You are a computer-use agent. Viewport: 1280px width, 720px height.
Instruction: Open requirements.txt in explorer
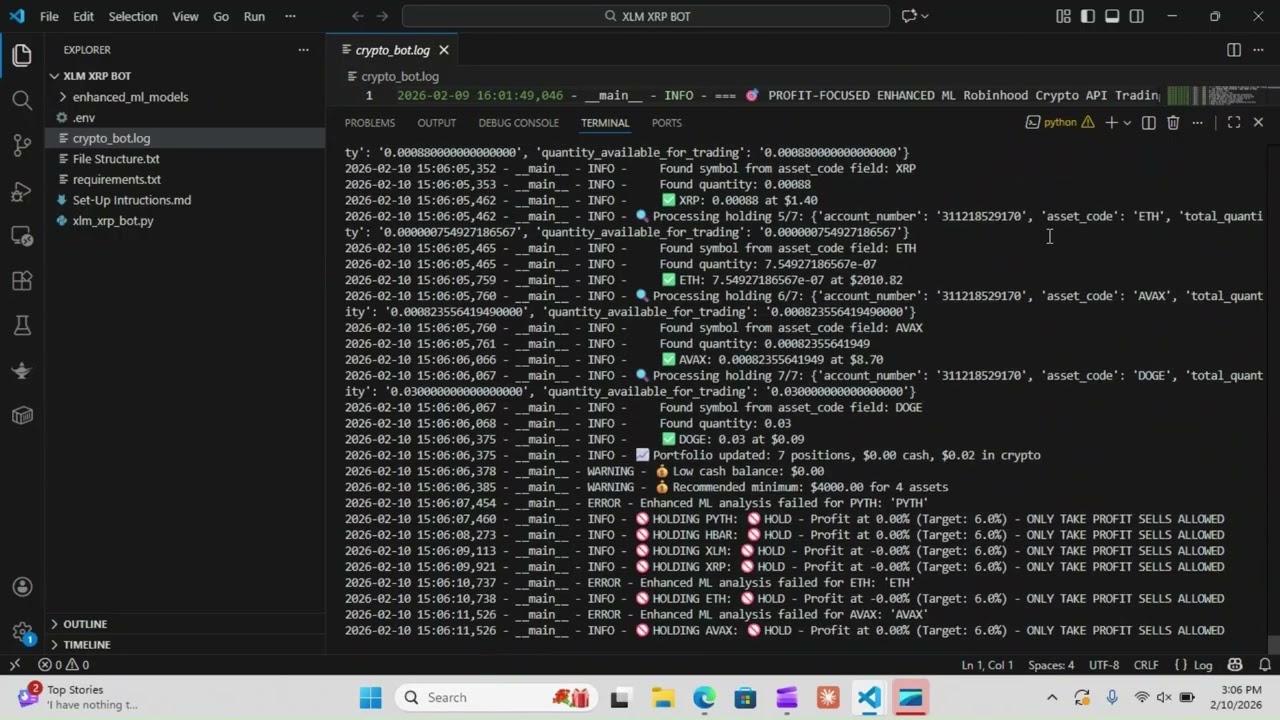tap(185, 180)
